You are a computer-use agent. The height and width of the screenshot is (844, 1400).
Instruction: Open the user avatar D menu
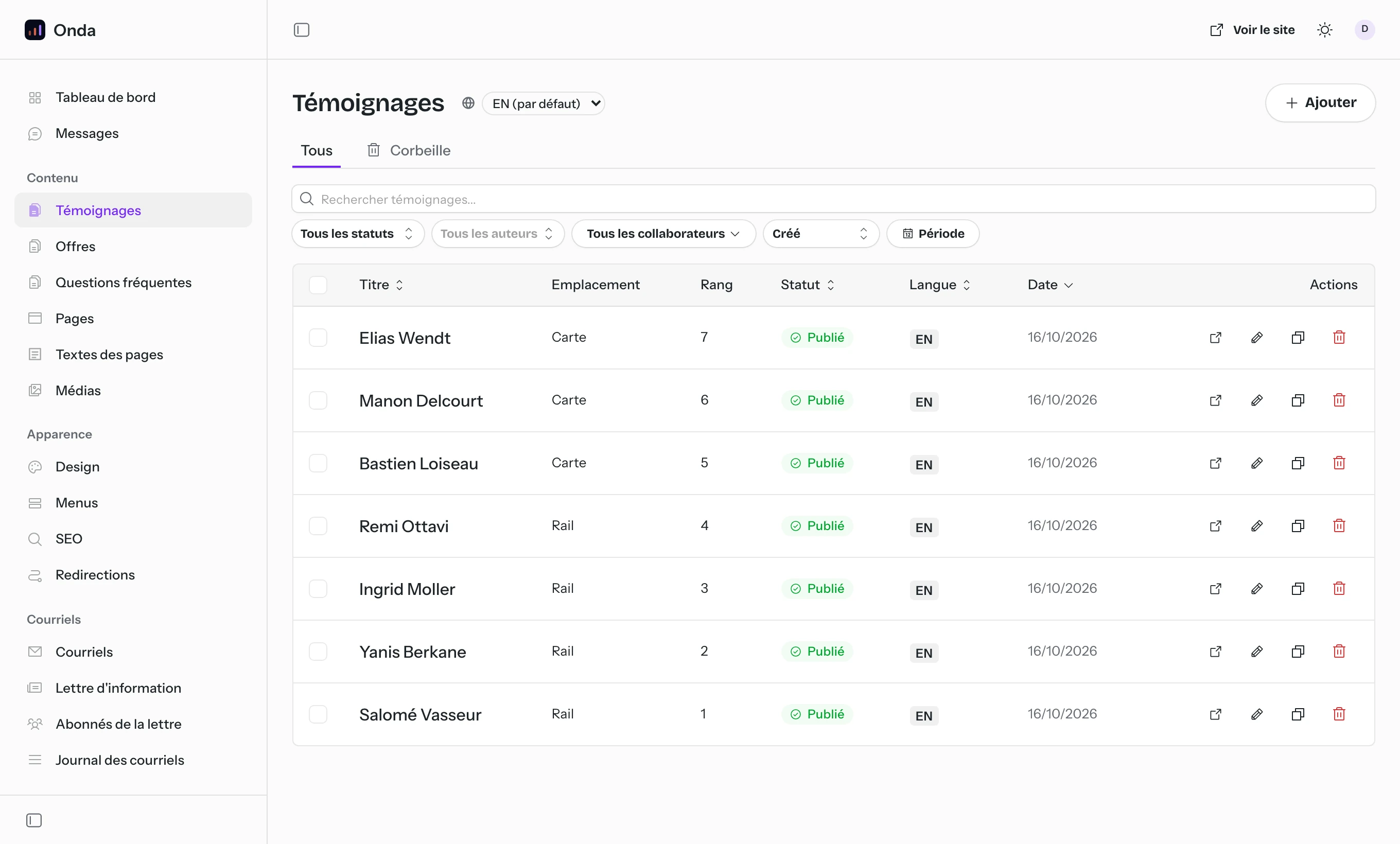click(x=1365, y=29)
